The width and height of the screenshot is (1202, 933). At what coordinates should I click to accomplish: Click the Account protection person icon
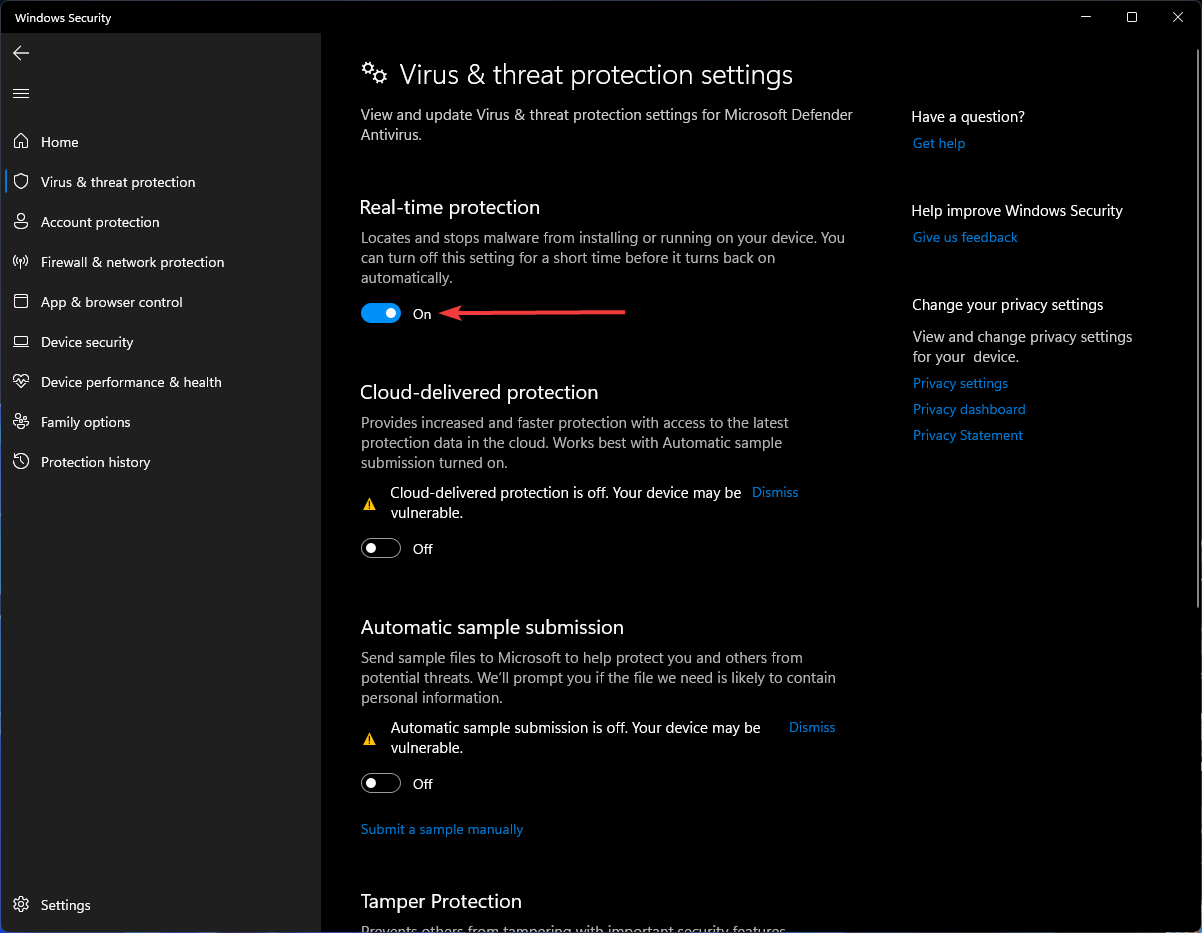pos(21,222)
